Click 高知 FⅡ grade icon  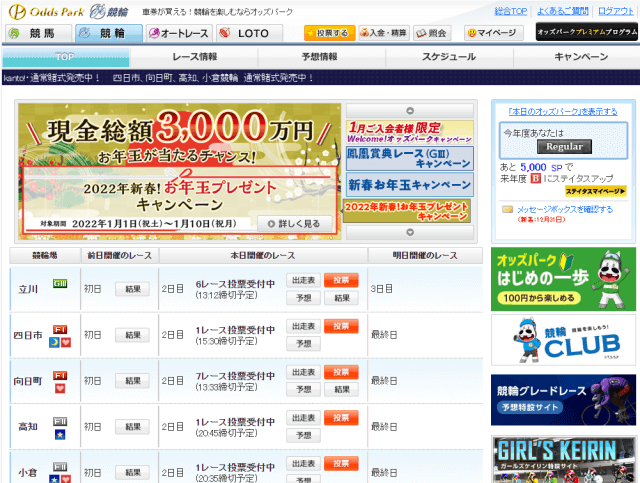coord(60,421)
